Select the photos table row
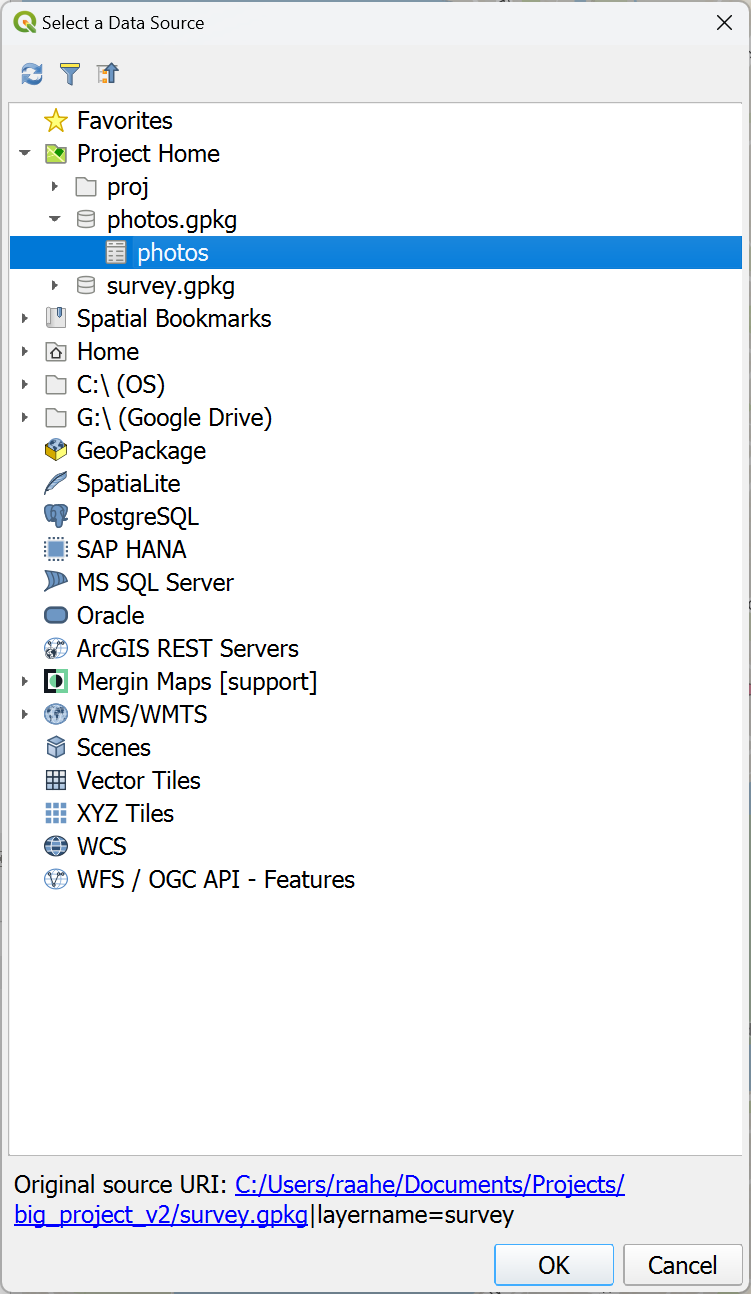This screenshot has height=1294, width=751. (376, 253)
